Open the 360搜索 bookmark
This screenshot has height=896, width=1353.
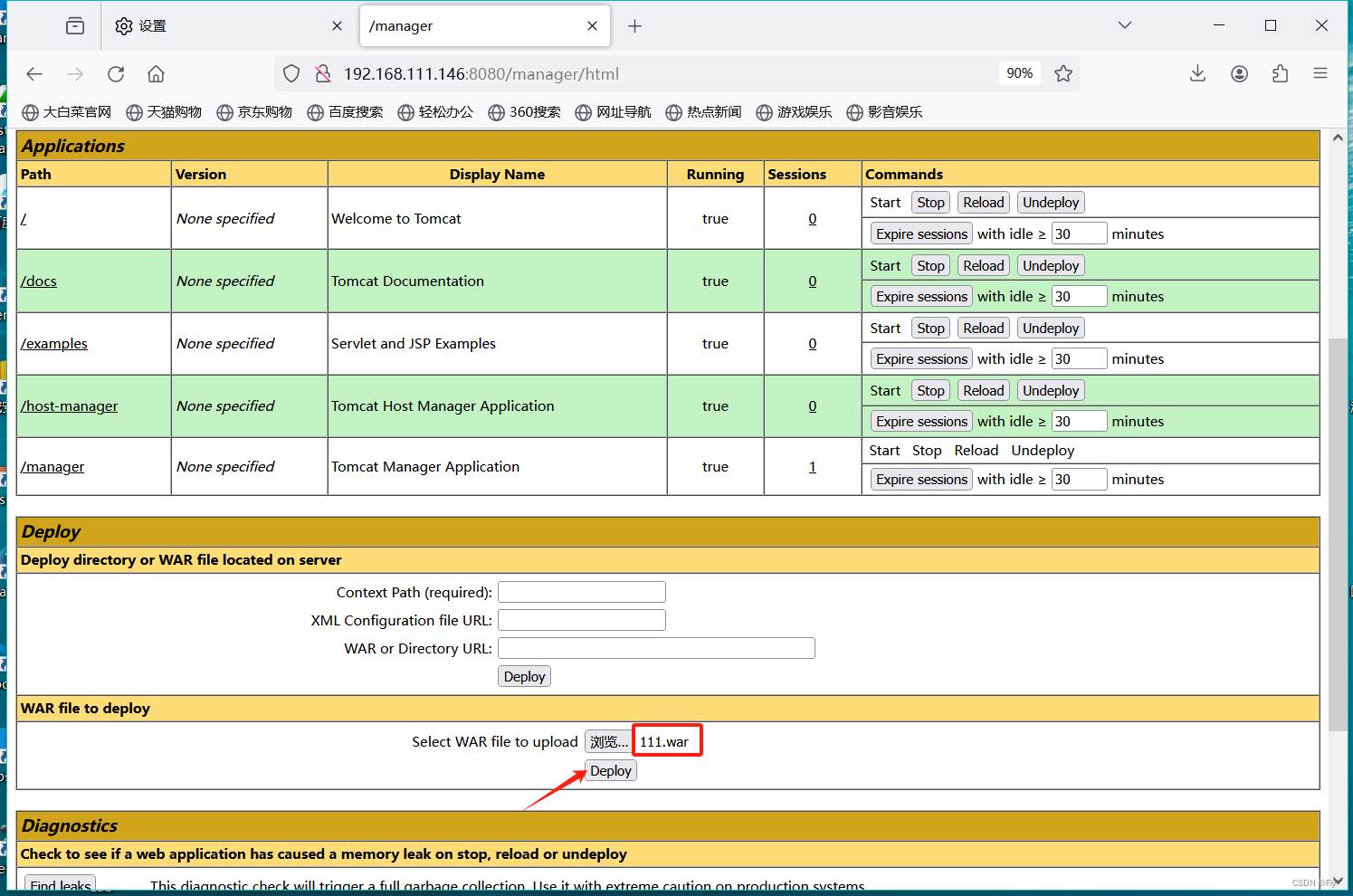(524, 112)
